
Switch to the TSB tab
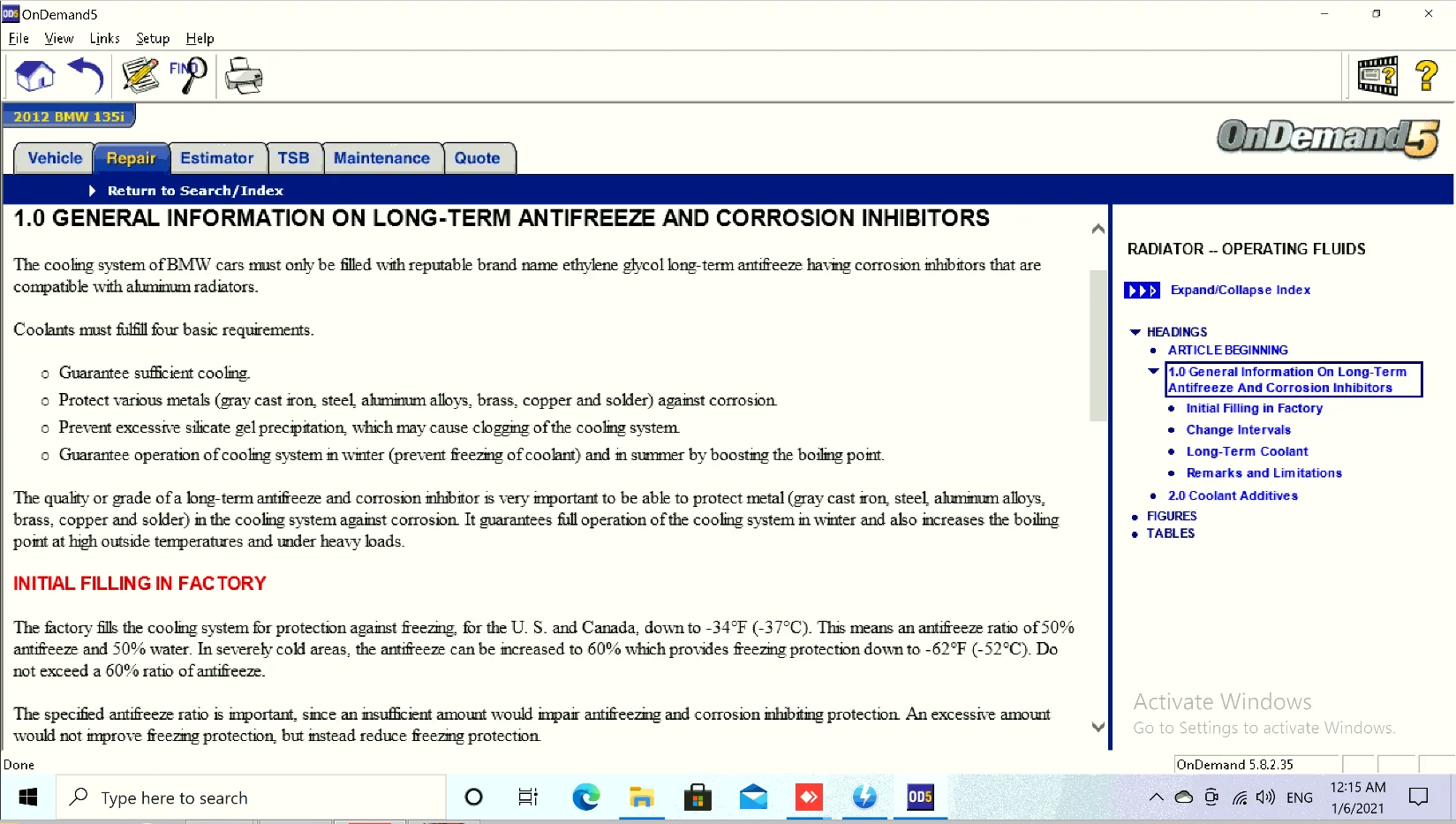[x=294, y=158]
